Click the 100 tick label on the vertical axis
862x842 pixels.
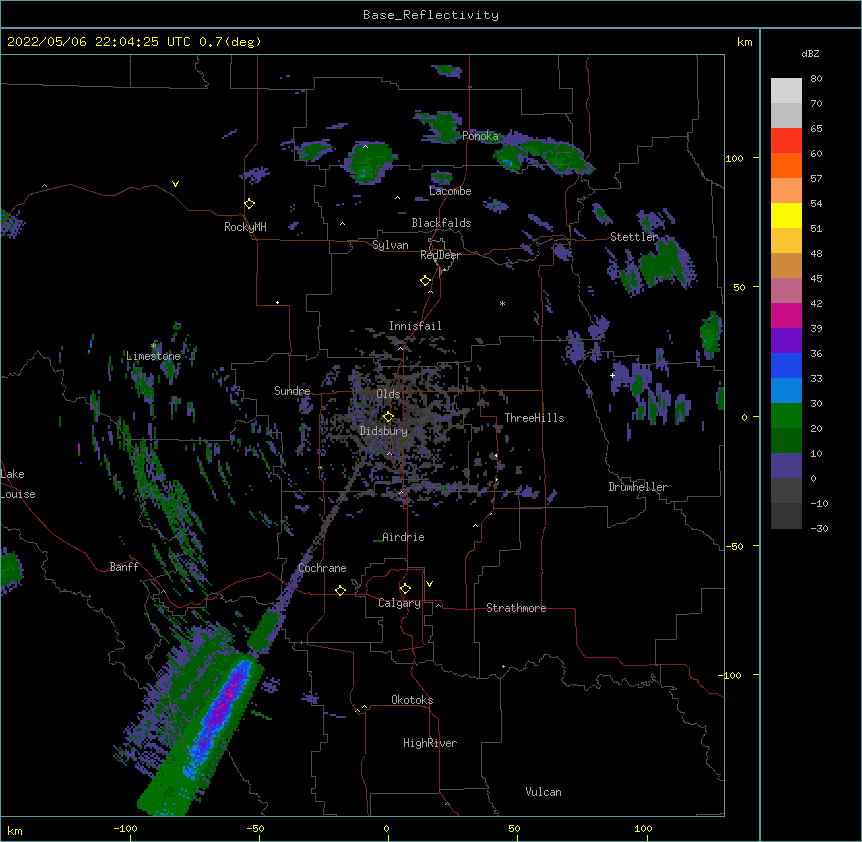pos(734,158)
